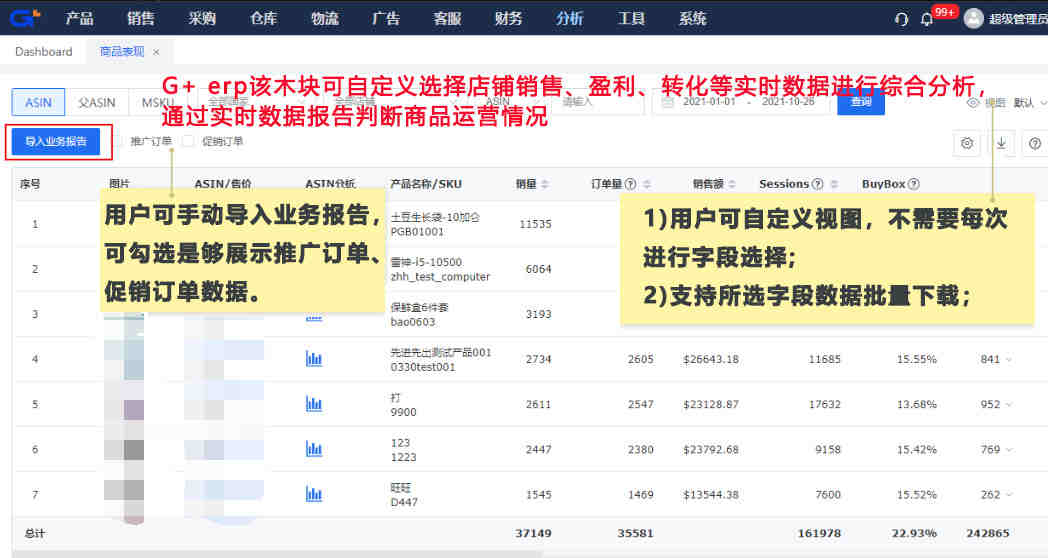Sort the table by Sessions column
The image size is (1048, 558).
pos(833,184)
